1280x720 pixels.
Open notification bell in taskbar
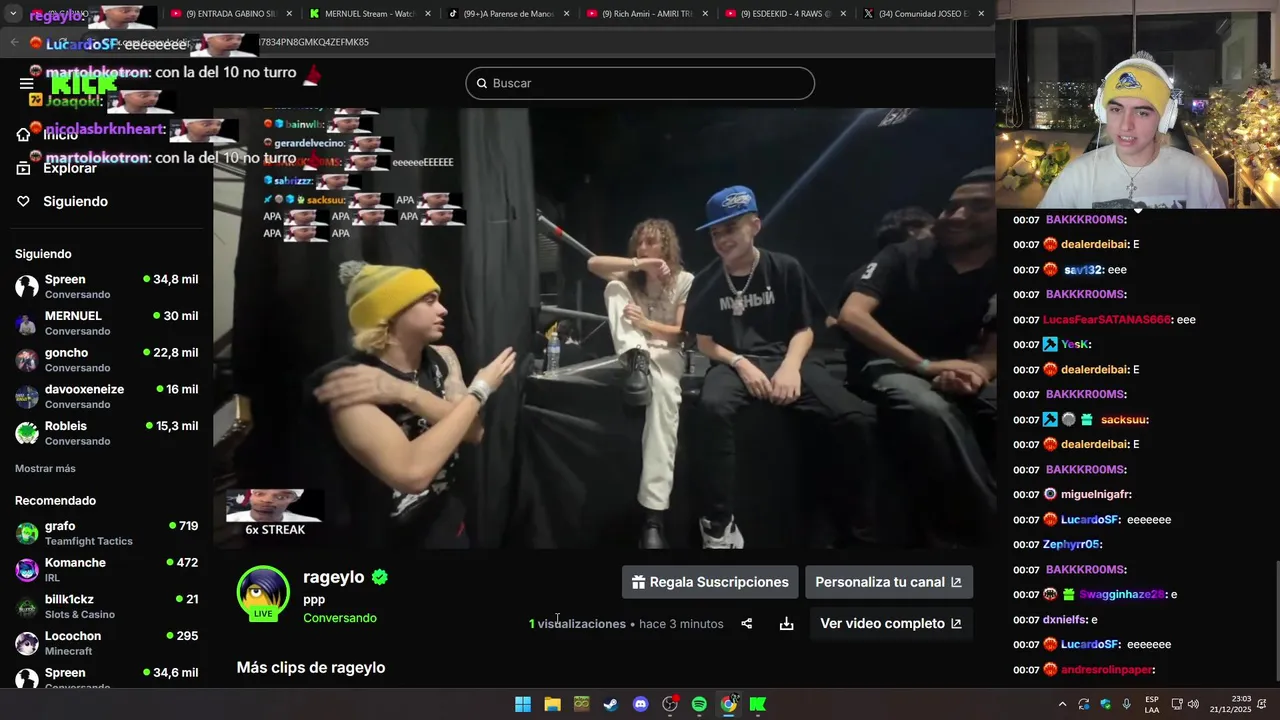pos(1264,704)
